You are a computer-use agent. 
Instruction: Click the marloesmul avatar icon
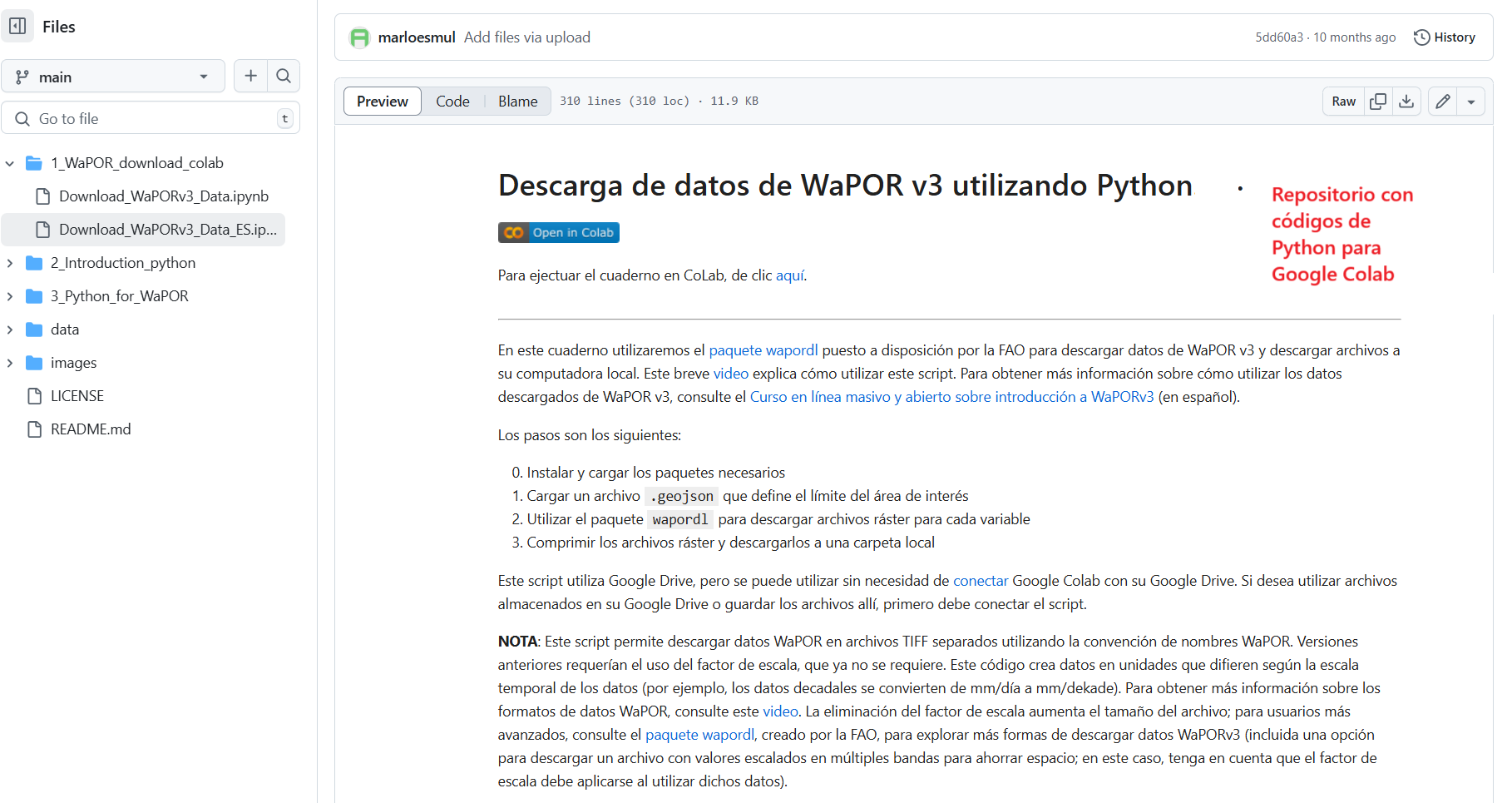tap(359, 37)
